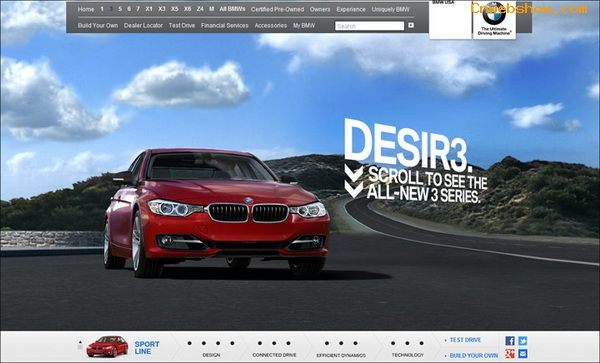Jump to the DESIGN section
Viewport: 600px width, 363px height.
point(211,355)
